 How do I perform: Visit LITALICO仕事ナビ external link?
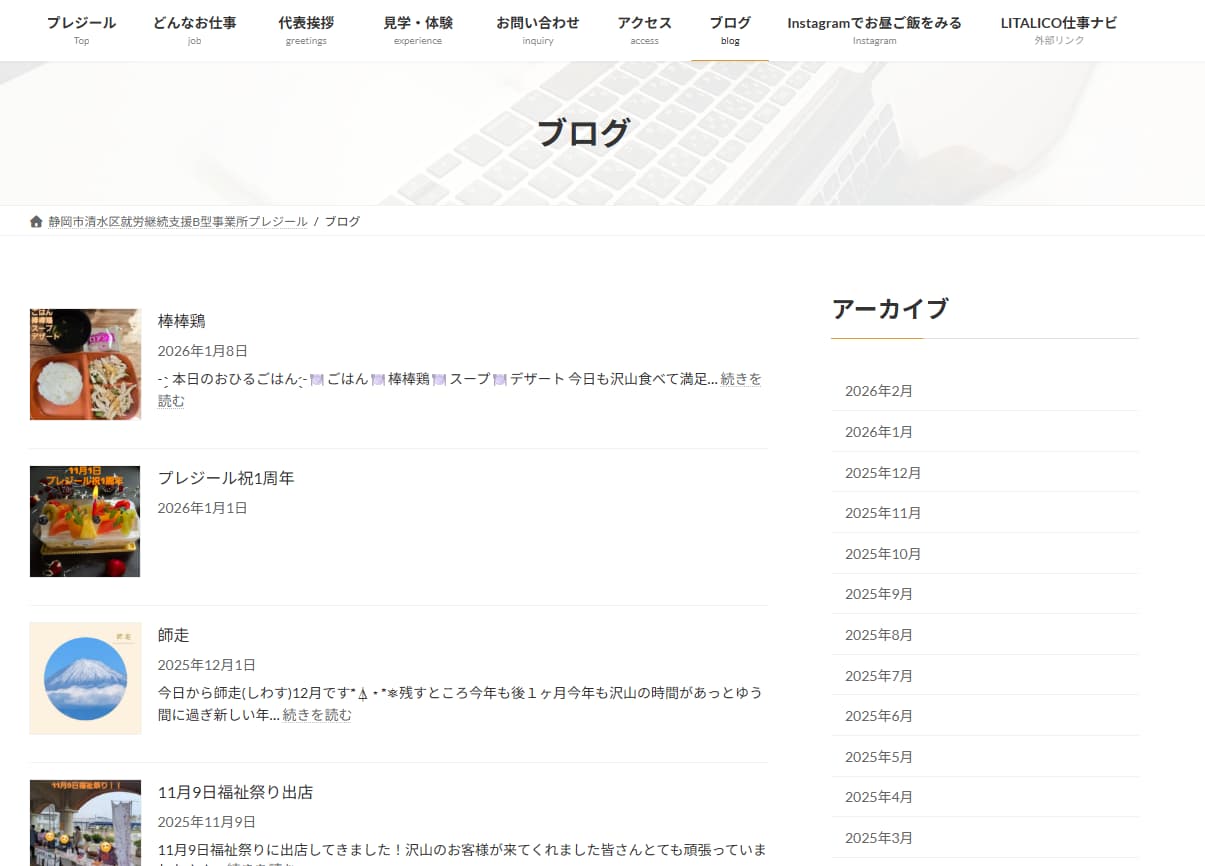(1058, 30)
